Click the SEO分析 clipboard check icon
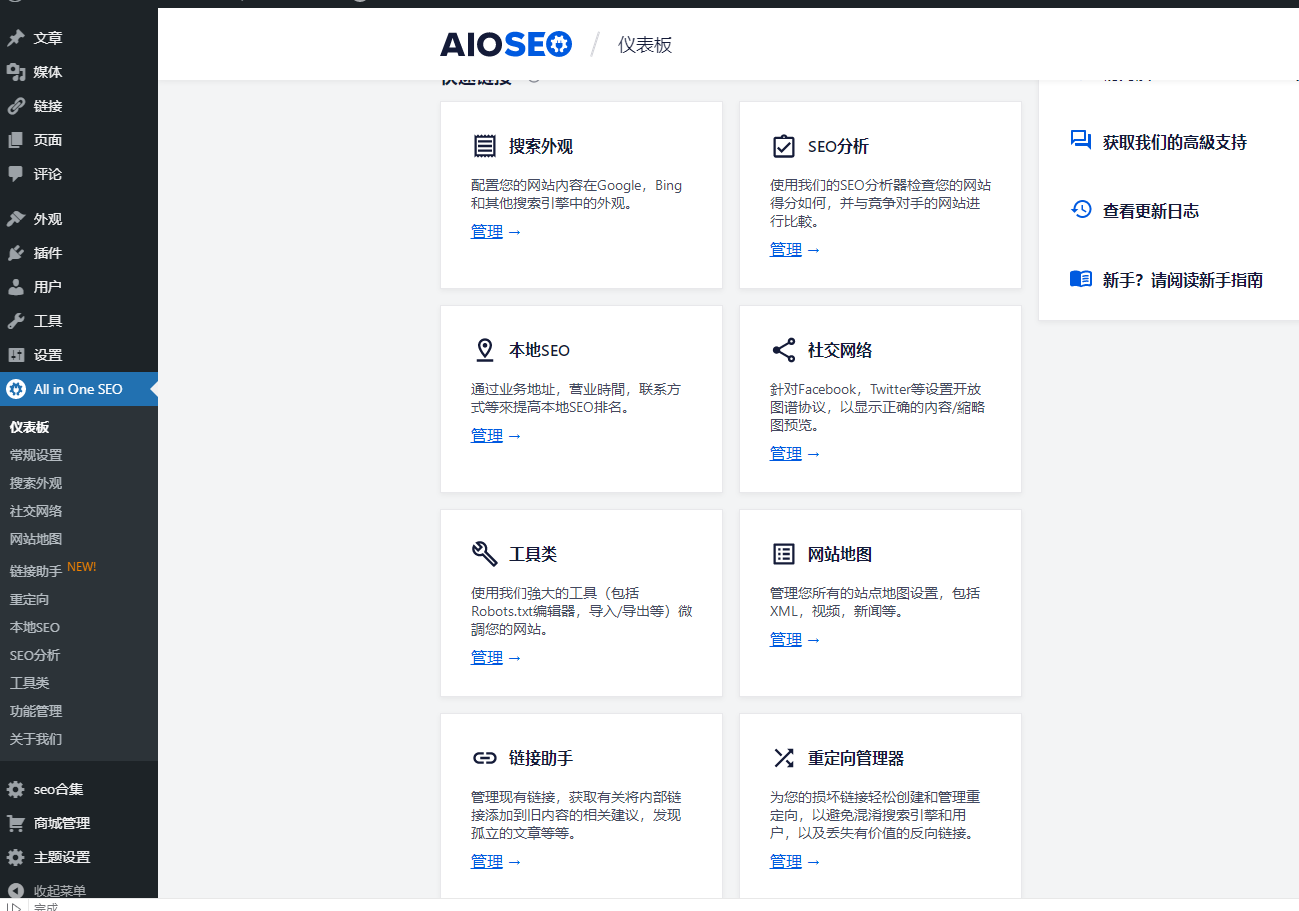Image resolution: width=1299 pixels, height=911 pixels. [784, 147]
